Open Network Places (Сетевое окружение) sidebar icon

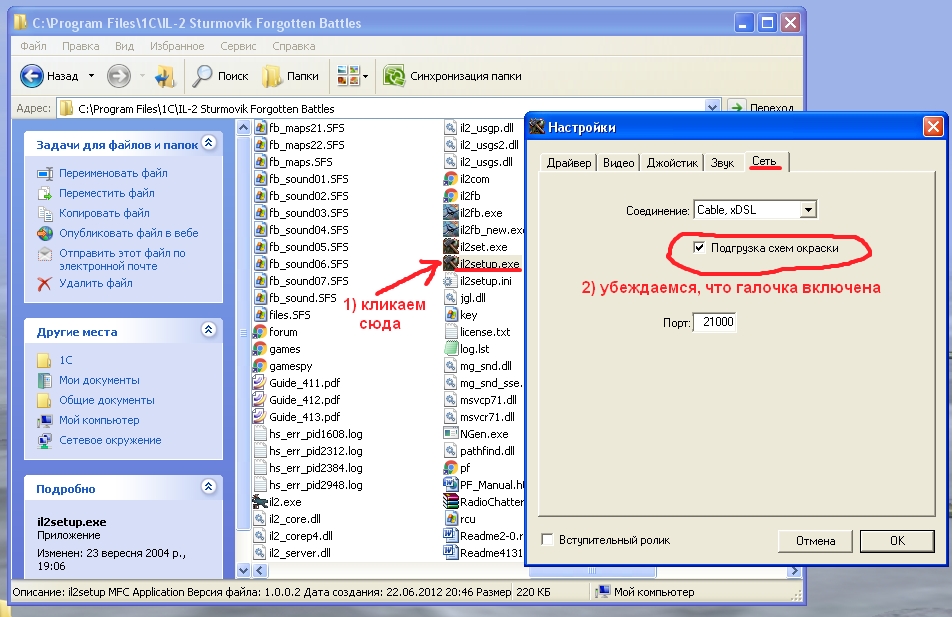pyautogui.click(x=45, y=440)
